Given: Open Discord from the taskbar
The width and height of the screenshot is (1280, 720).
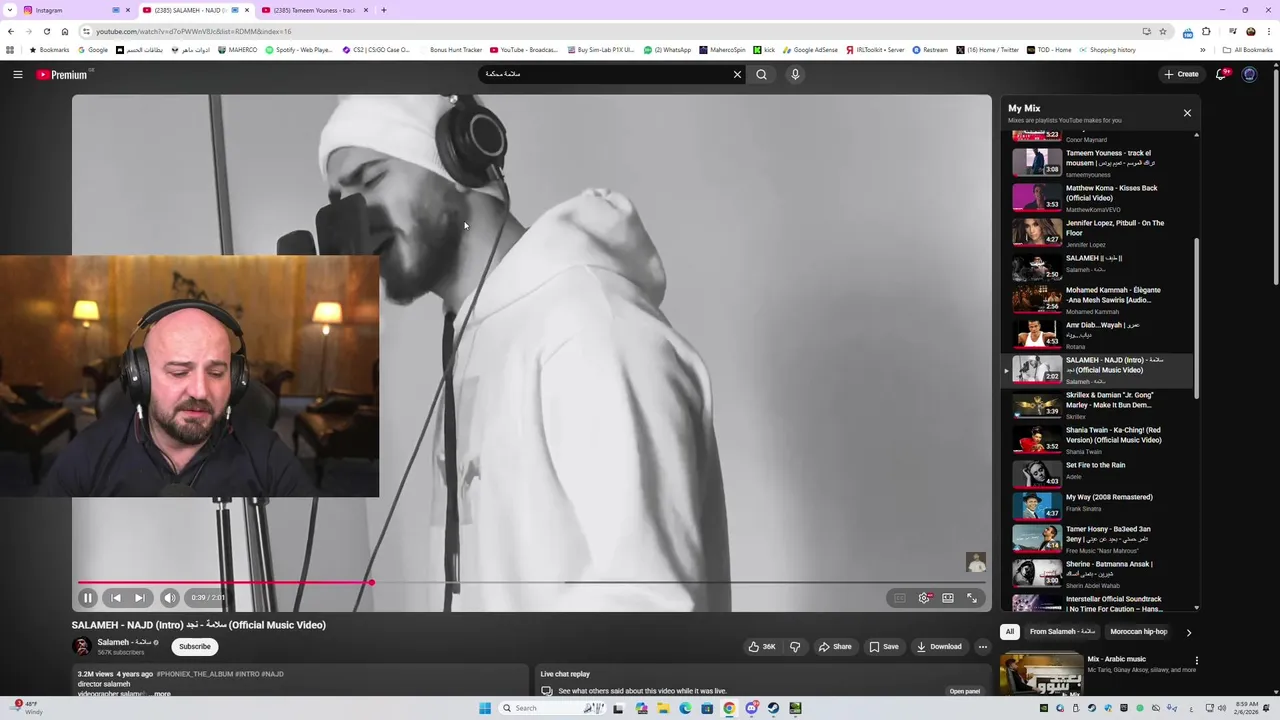Looking at the screenshot, I should (751, 708).
